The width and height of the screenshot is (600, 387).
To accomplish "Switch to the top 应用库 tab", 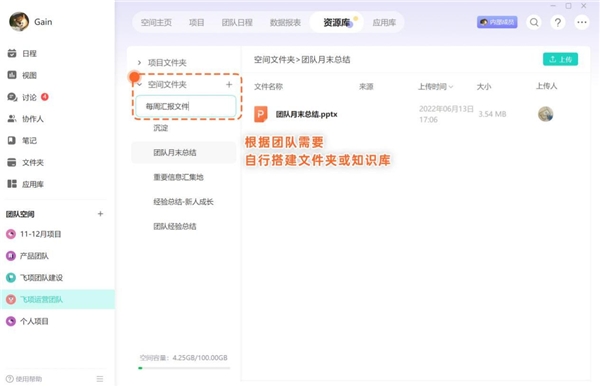I will 384,23.
